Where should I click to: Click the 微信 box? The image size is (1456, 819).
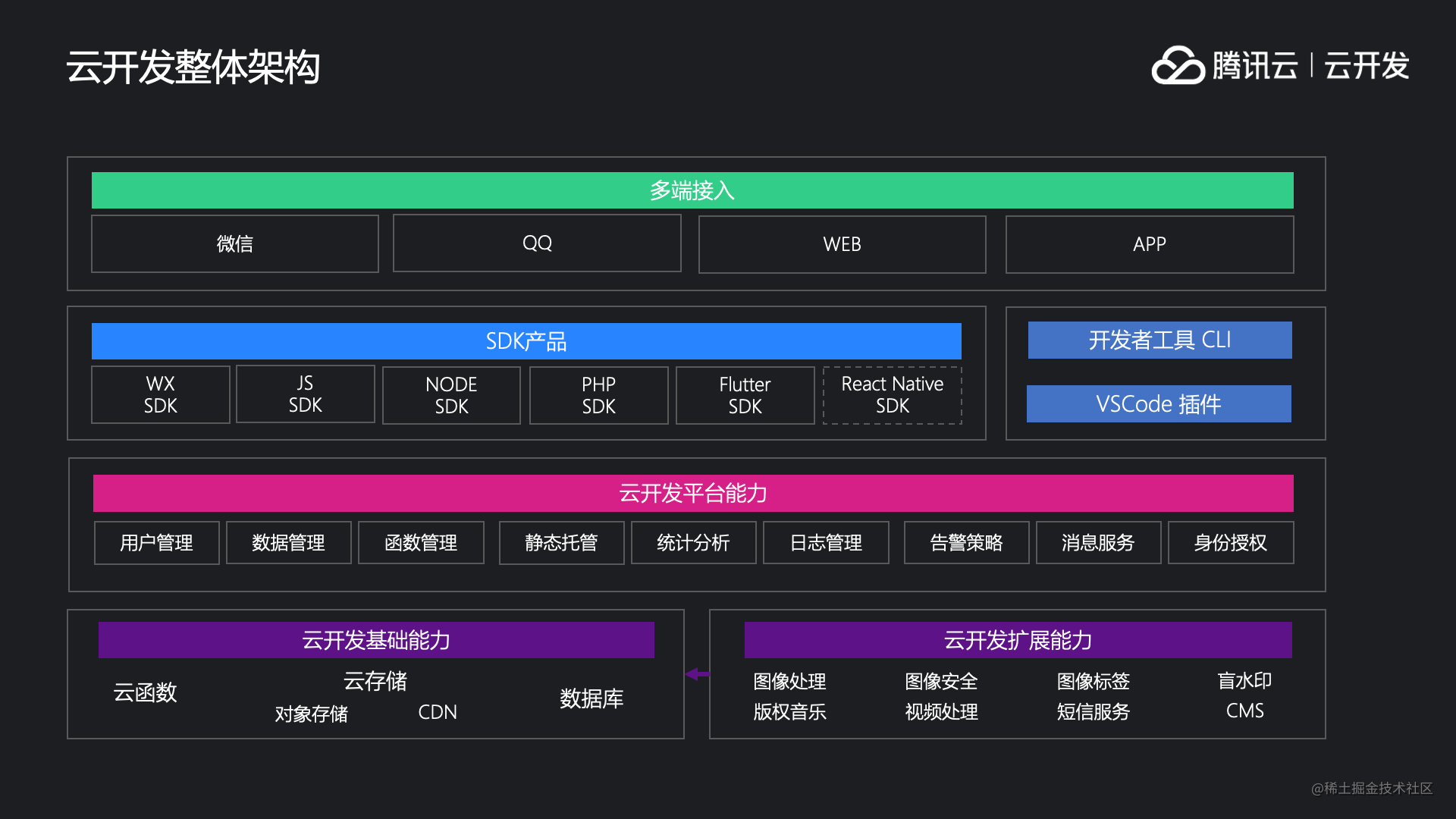coord(235,243)
